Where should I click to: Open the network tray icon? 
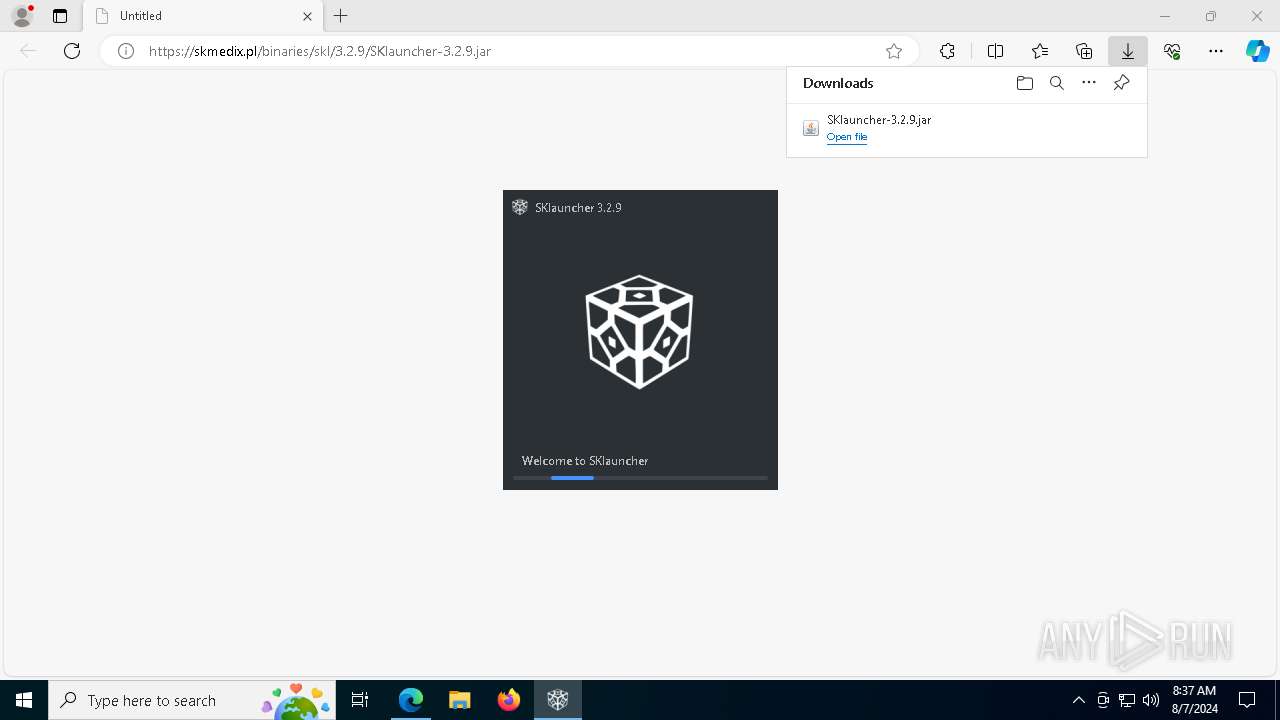point(1127,700)
